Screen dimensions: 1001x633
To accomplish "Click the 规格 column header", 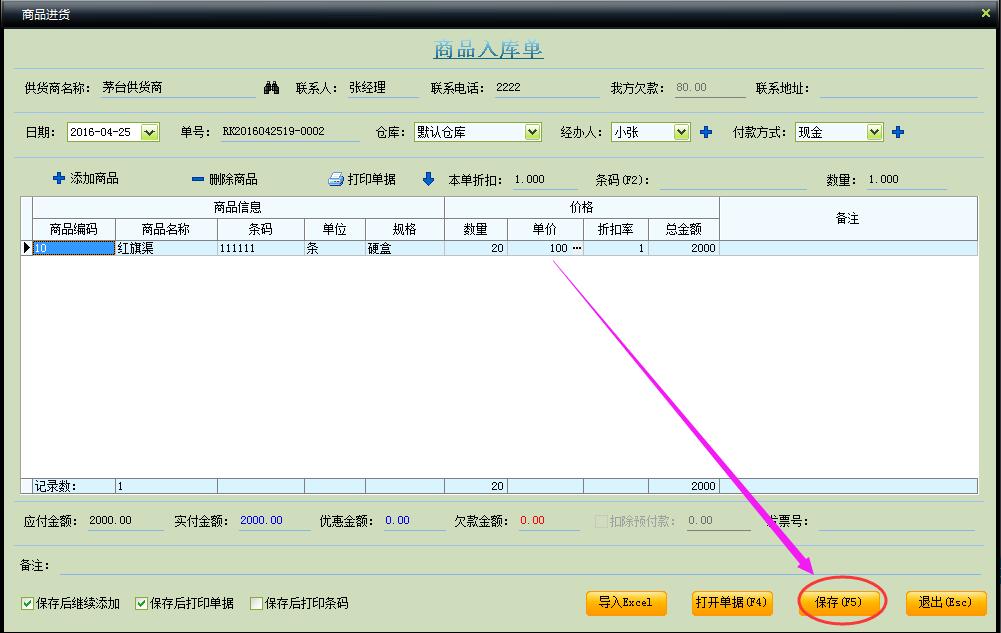I will coord(405,229).
